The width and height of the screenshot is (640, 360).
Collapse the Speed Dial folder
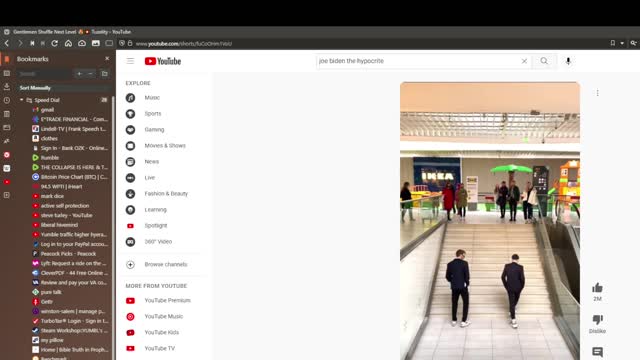point(22,100)
